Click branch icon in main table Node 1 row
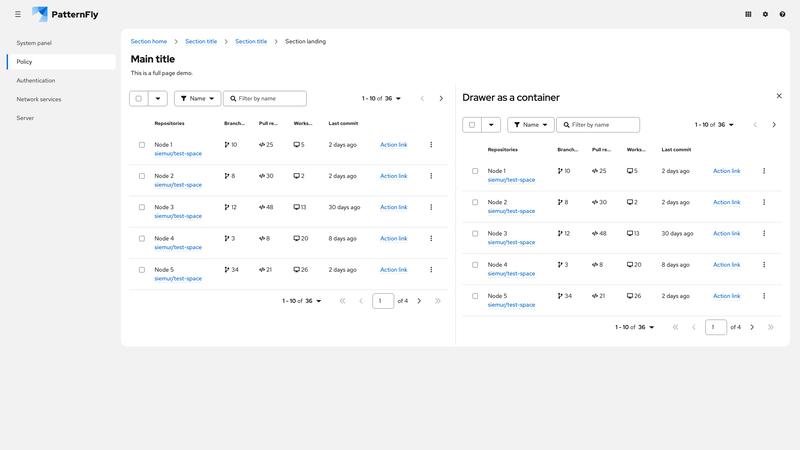The width and height of the screenshot is (800, 450). pyautogui.click(x=227, y=145)
